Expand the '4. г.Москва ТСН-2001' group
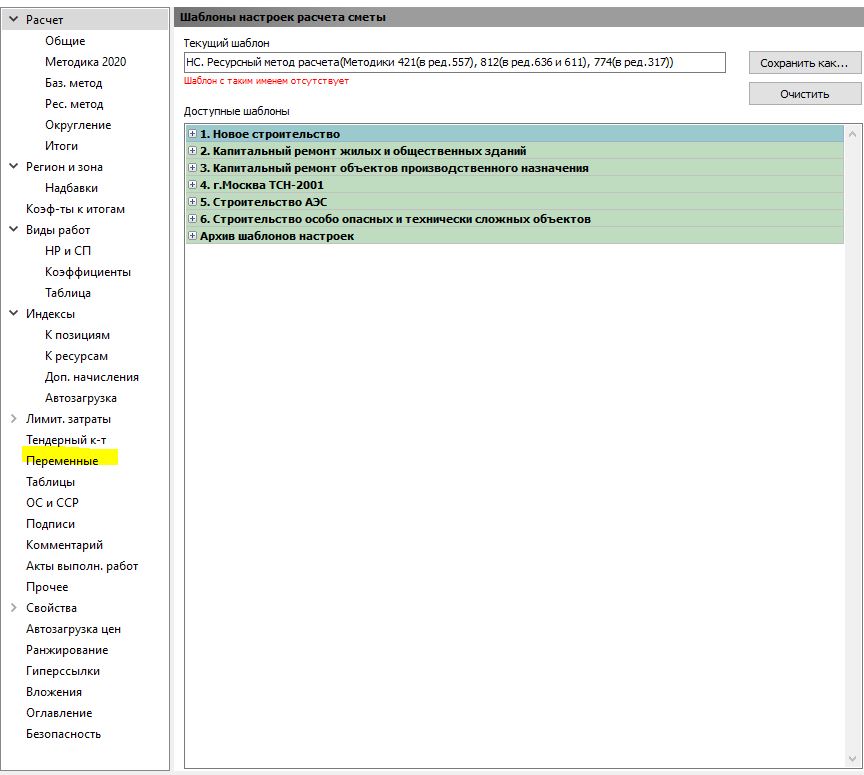This screenshot has height=775, width=864. [x=193, y=185]
